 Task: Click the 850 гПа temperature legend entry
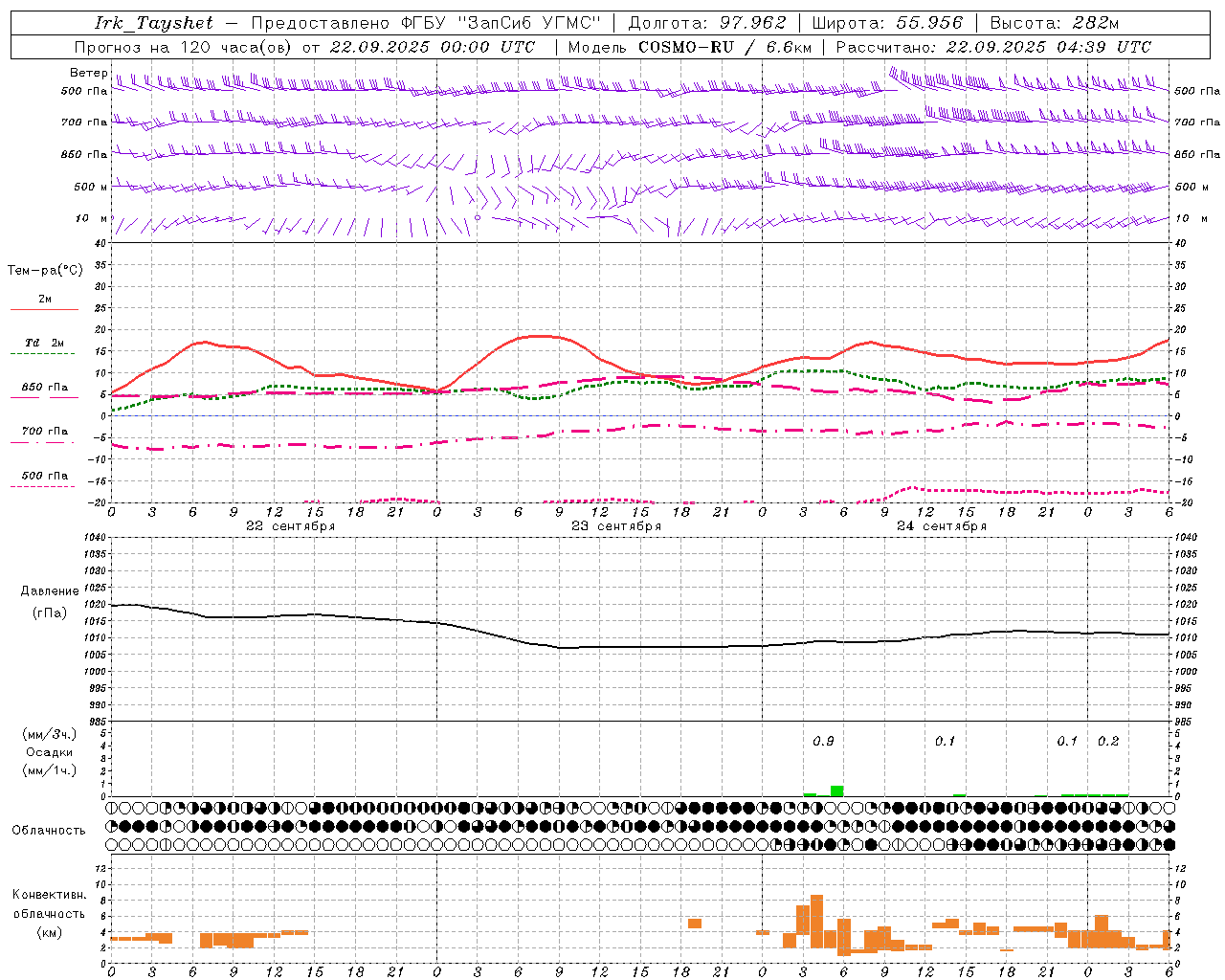(44, 387)
